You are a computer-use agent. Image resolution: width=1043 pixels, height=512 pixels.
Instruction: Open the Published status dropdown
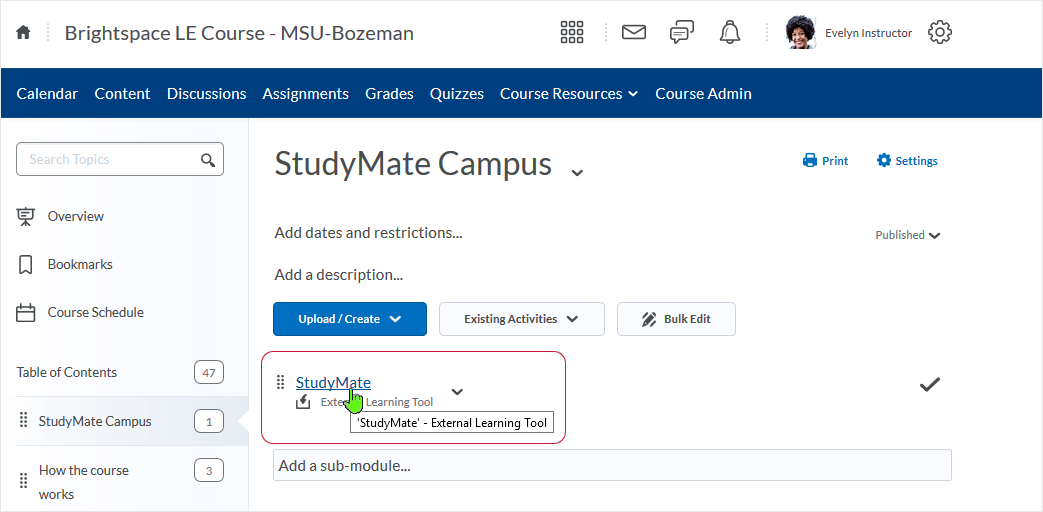[908, 235]
